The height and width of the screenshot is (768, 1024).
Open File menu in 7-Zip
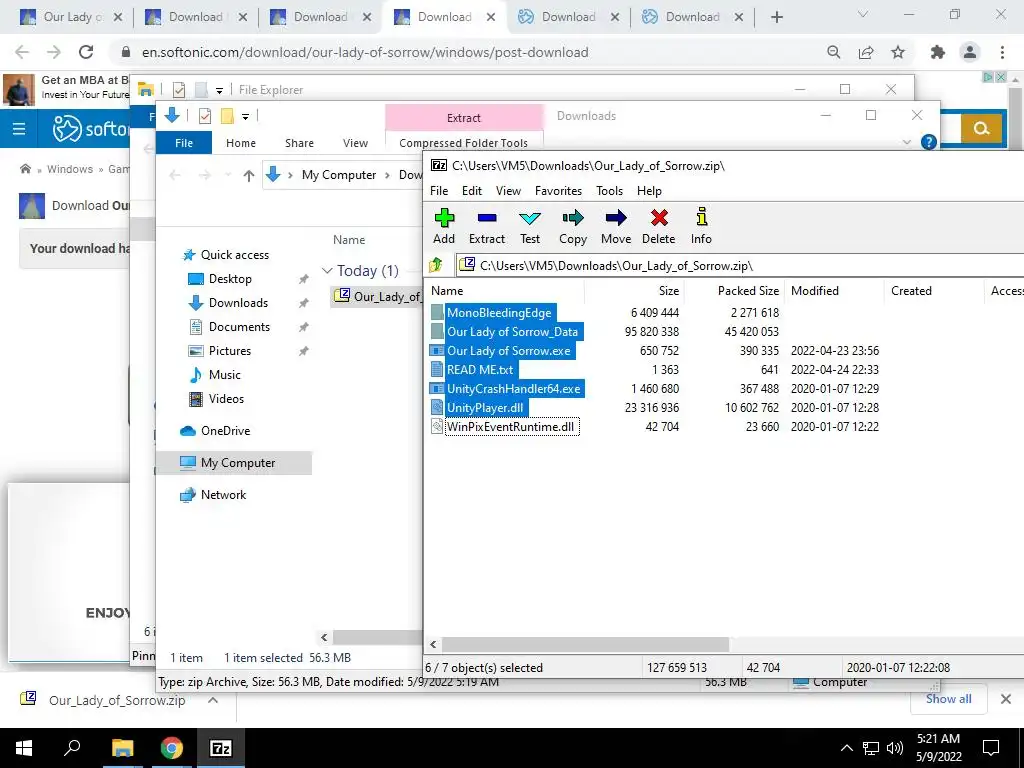click(x=439, y=191)
